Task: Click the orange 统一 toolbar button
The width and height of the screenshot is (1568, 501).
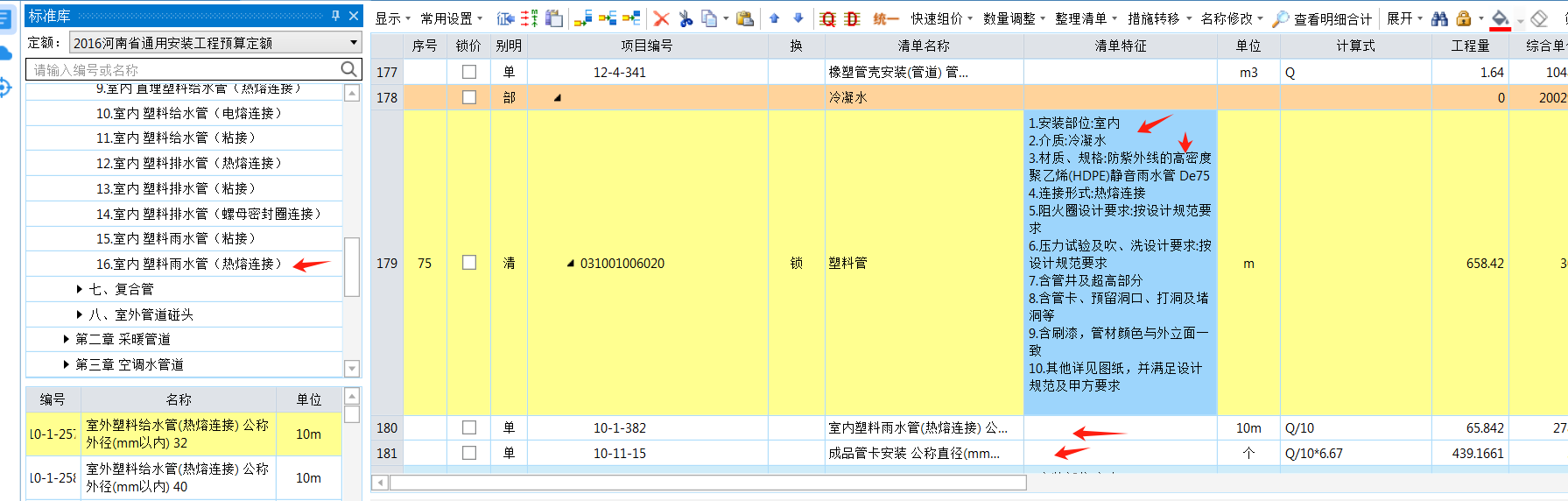Action: click(885, 18)
